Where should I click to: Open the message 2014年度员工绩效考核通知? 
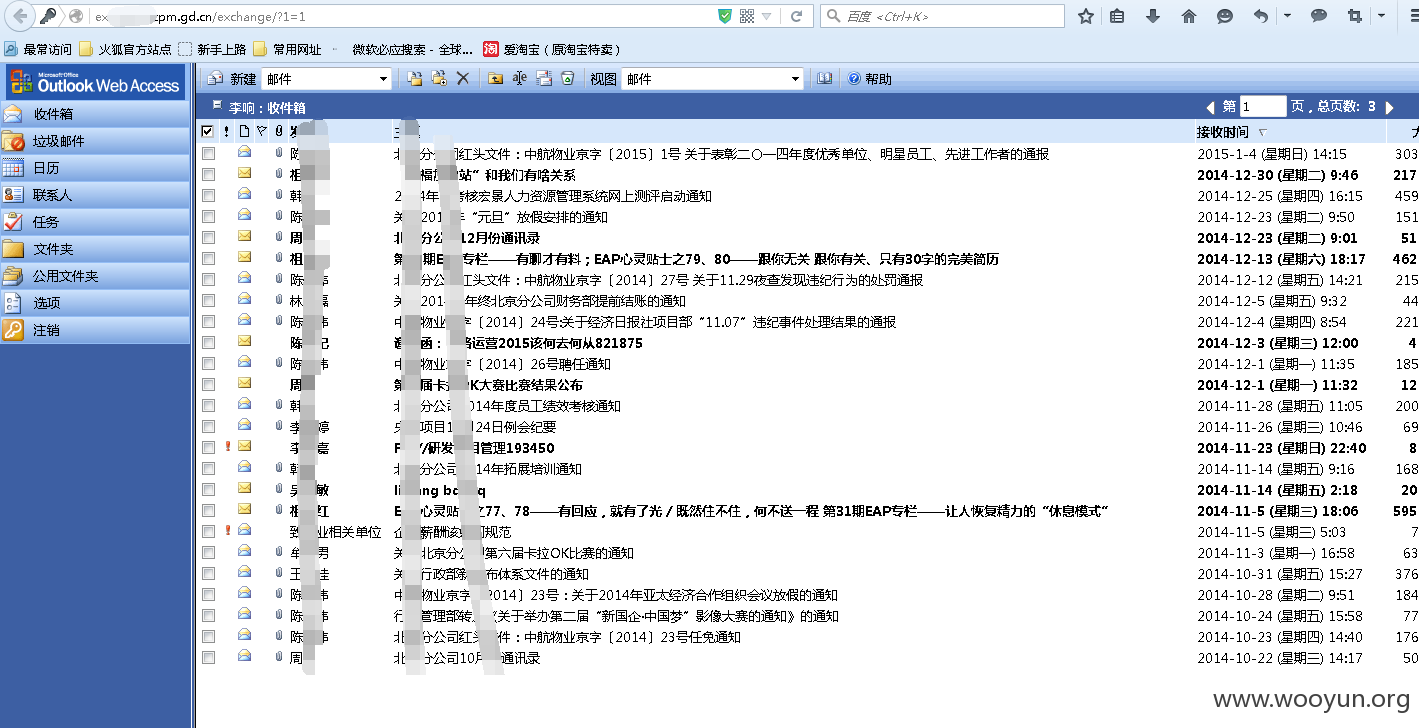[507, 406]
